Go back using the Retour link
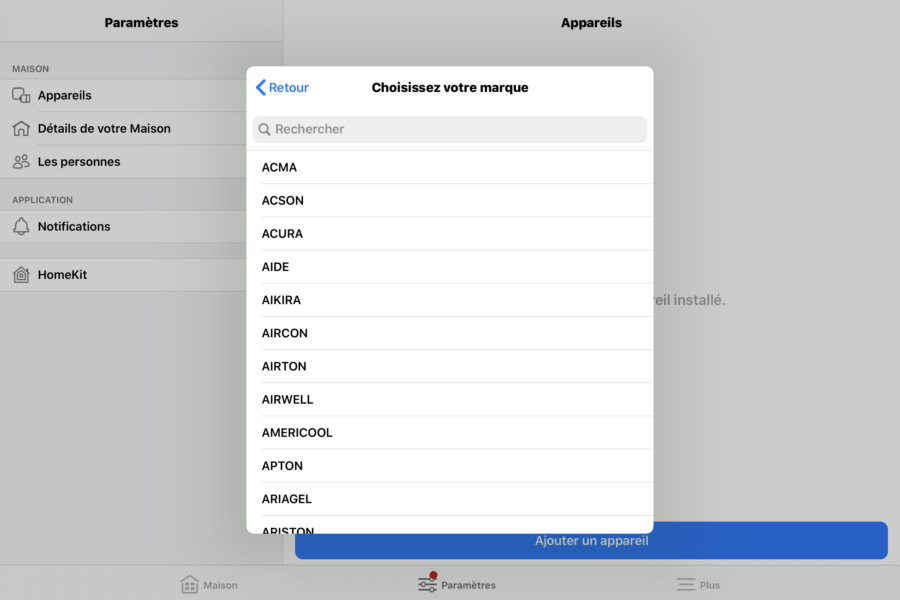The image size is (900, 600). click(x=282, y=87)
